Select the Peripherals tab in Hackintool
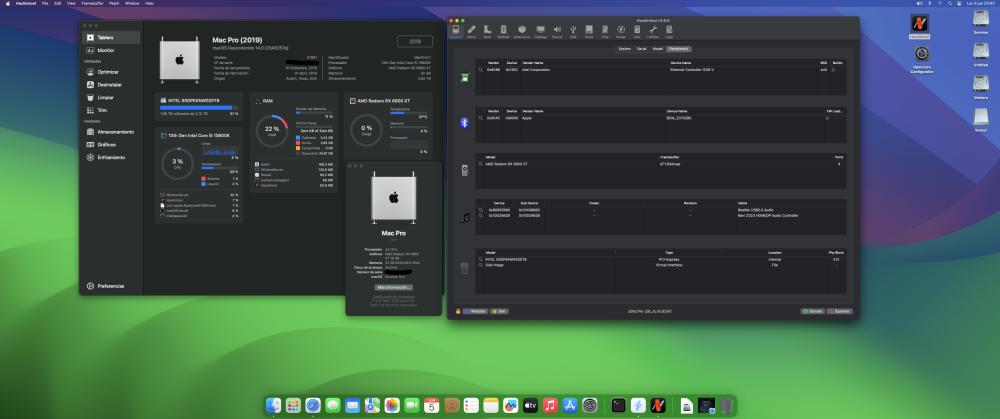Image resolution: width=1000 pixels, height=419 pixels. [x=680, y=49]
